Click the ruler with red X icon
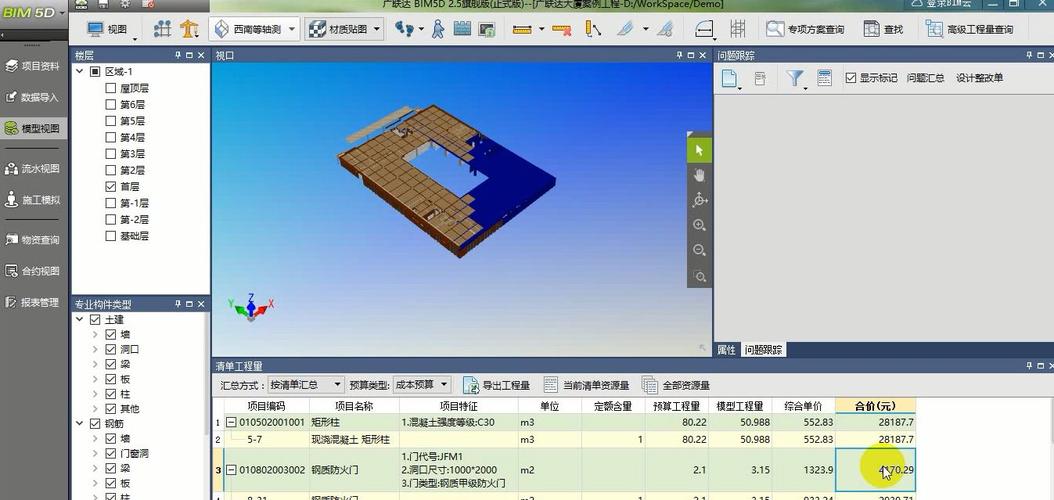The image size is (1054, 500). click(562, 29)
